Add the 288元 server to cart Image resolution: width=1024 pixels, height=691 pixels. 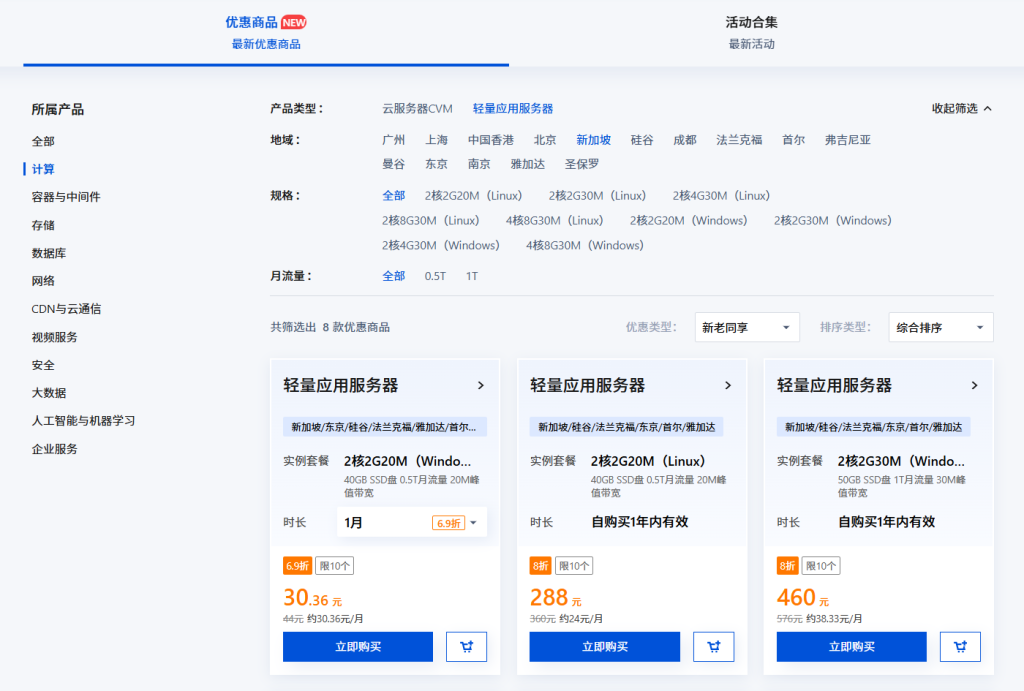713,647
